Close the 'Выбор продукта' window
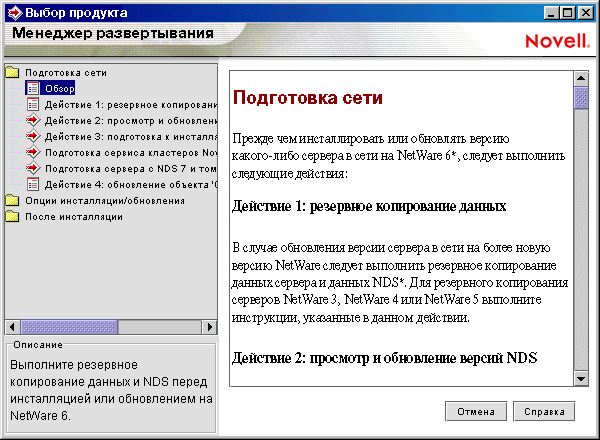The image size is (600, 440). pyautogui.click(x=585, y=13)
